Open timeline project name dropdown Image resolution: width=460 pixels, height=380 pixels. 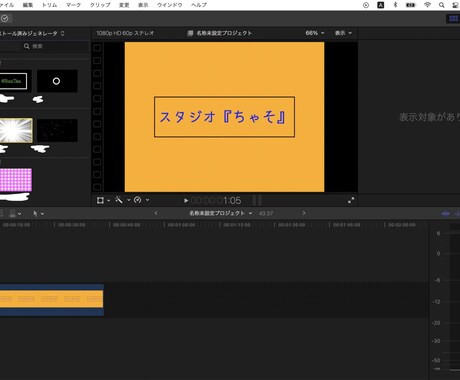click(x=221, y=213)
